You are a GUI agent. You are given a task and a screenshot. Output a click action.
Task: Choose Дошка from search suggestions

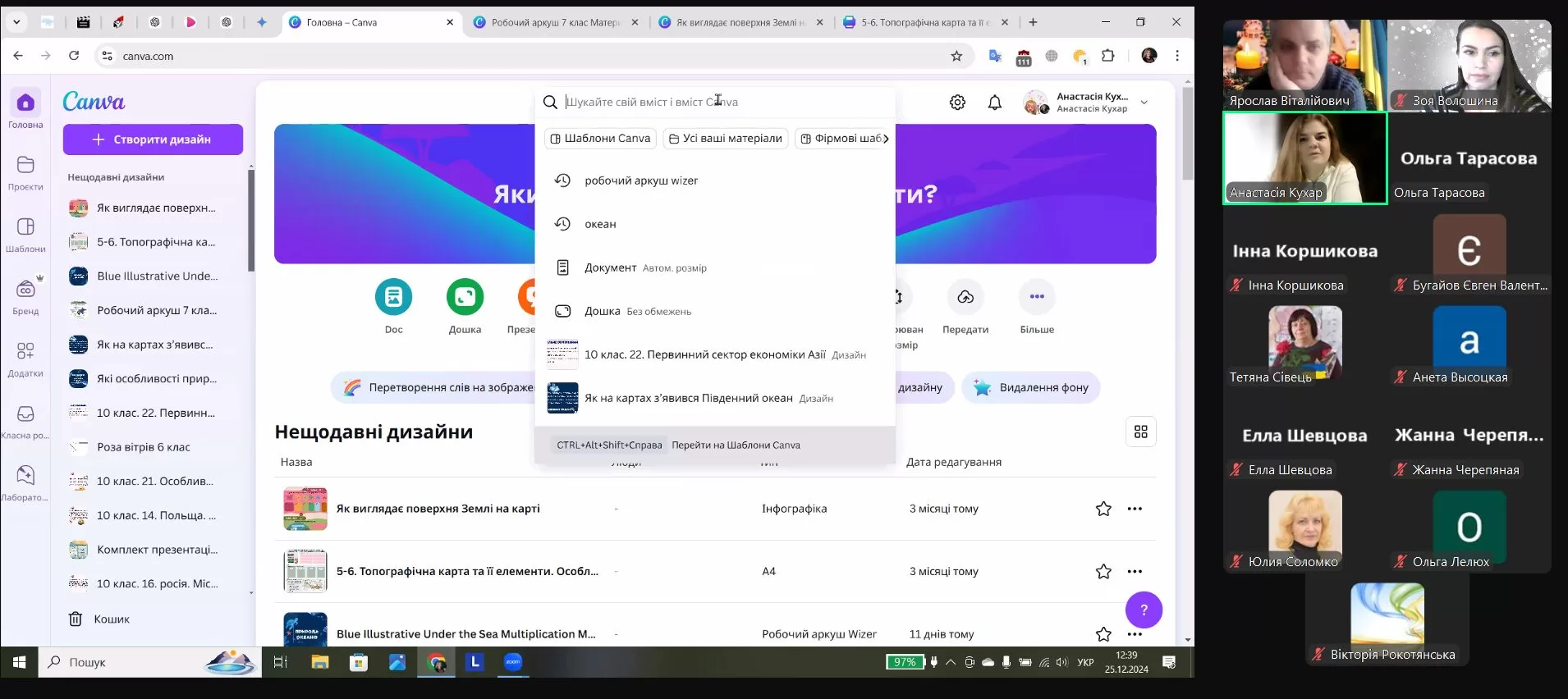point(715,311)
